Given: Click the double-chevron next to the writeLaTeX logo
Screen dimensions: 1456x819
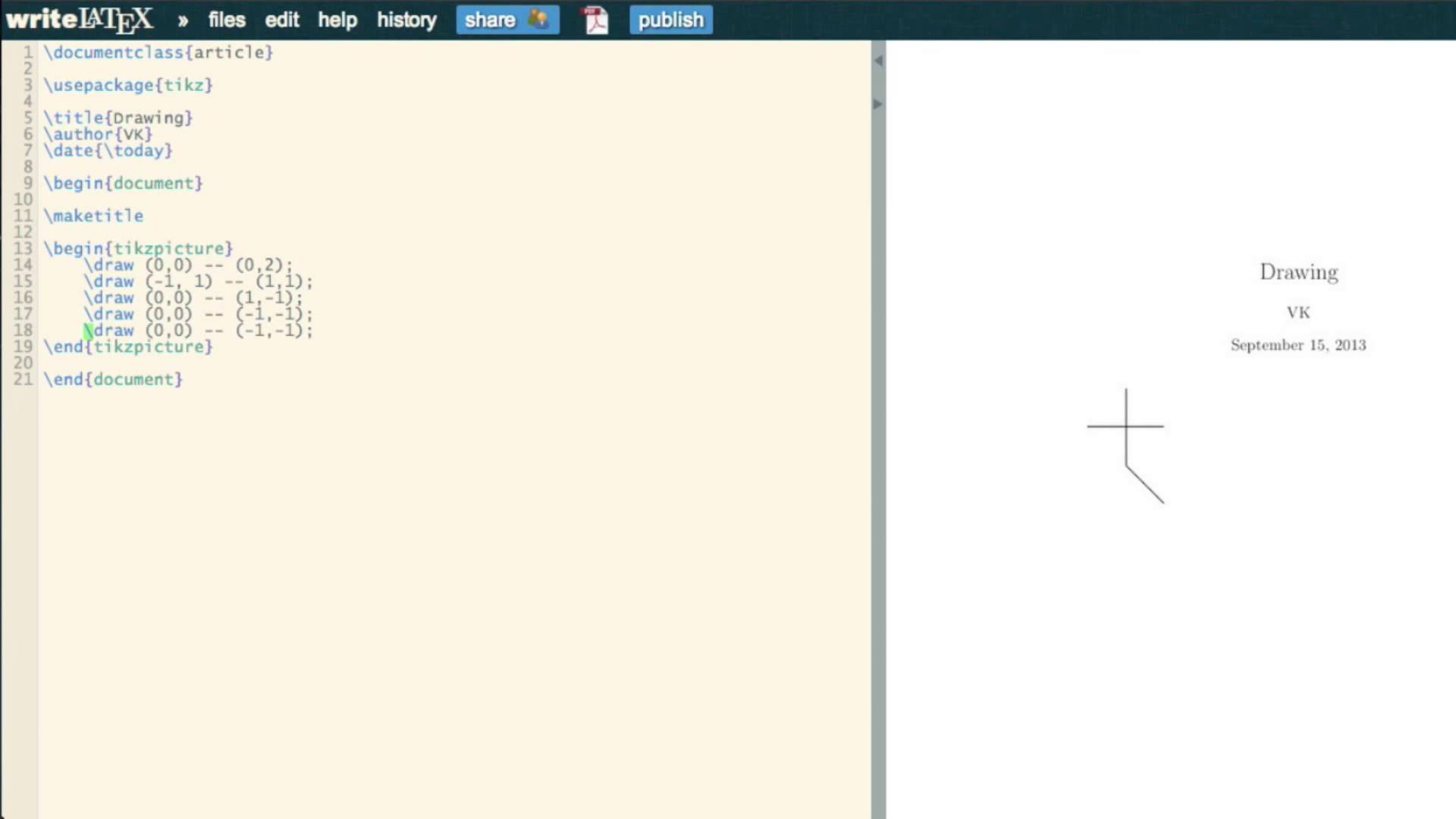Looking at the screenshot, I should [183, 20].
